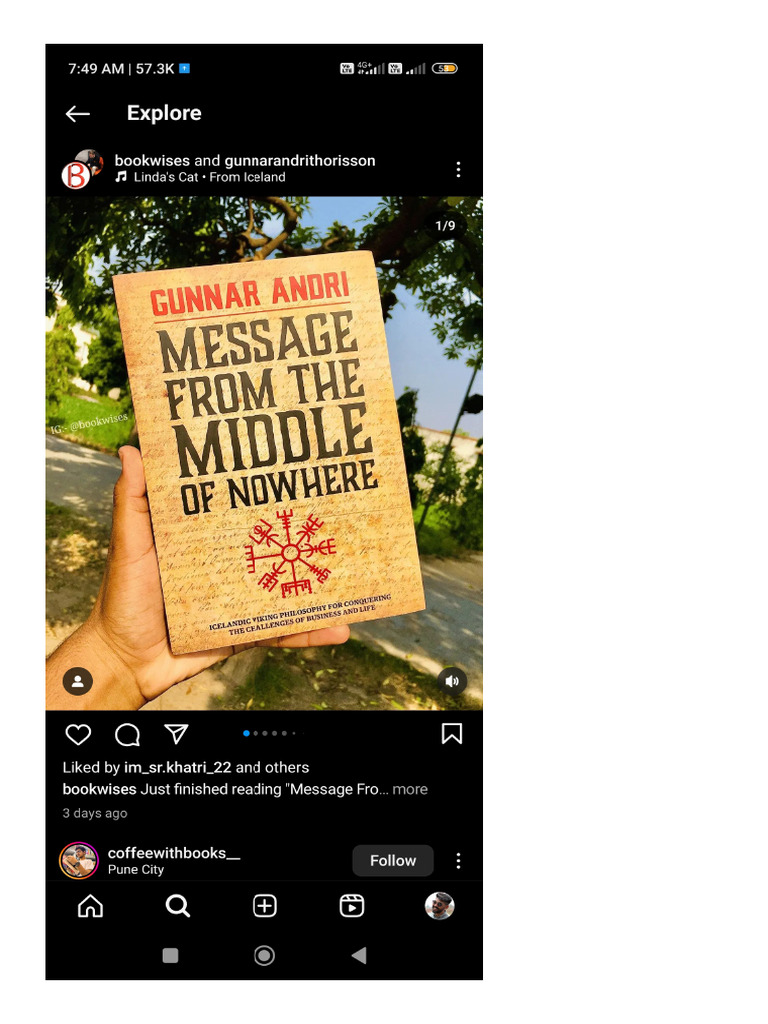This screenshot has width=768, height=1024.
Task: Follow coffeewithbooks__ account
Action: coord(393,861)
